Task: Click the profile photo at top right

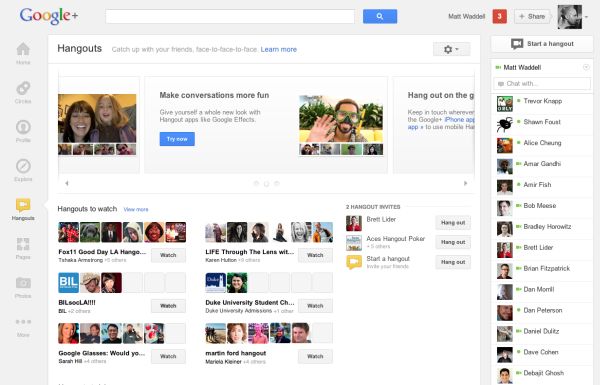Action: tap(569, 16)
